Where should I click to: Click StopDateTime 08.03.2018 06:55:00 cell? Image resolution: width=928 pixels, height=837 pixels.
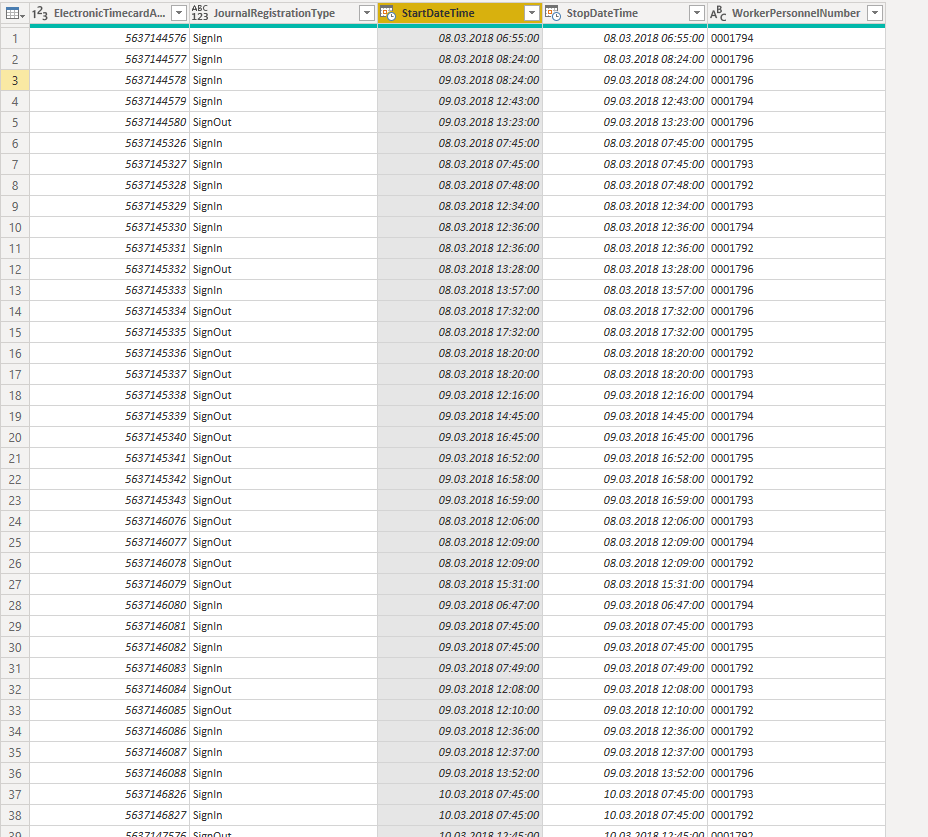pos(625,38)
